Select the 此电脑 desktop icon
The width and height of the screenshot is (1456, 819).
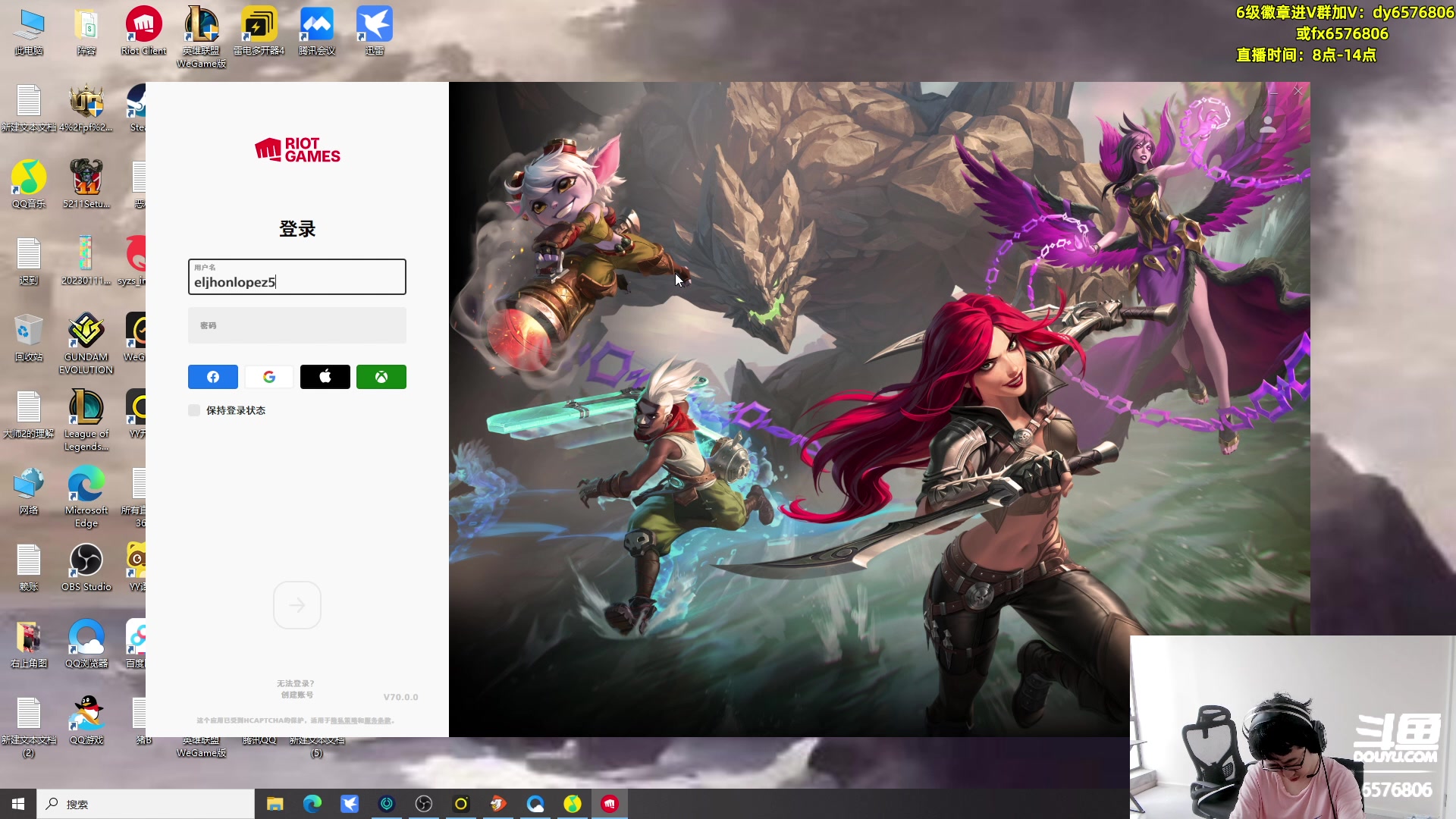click(29, 33)
